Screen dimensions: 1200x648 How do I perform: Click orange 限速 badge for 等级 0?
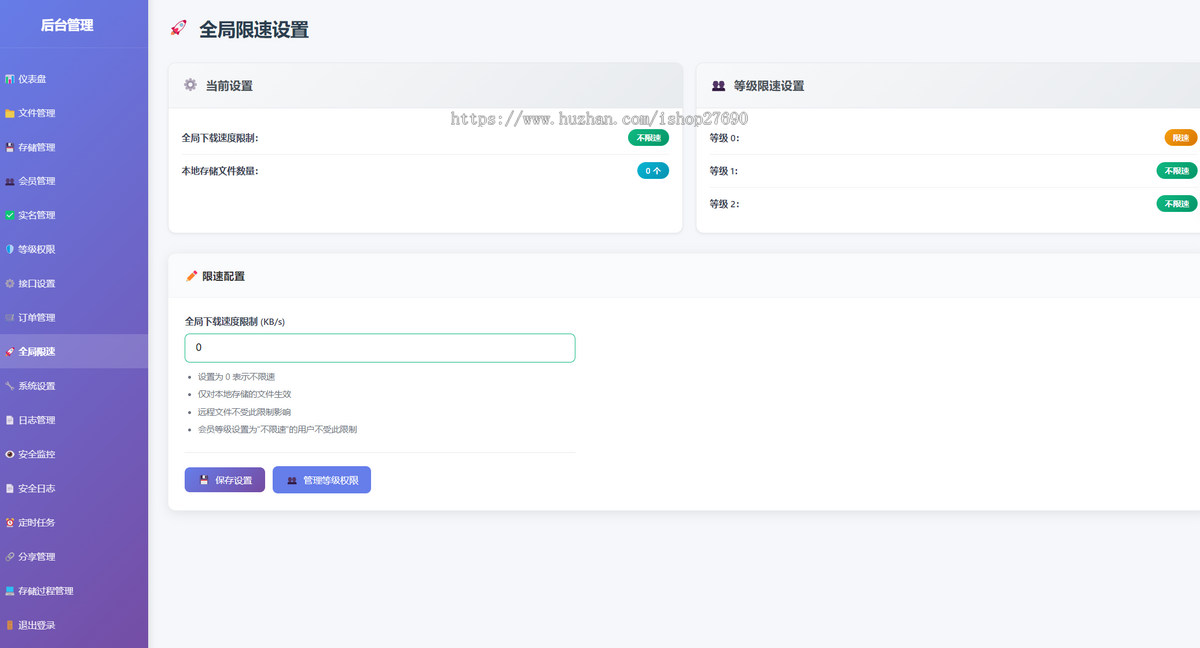(1181, 138)
